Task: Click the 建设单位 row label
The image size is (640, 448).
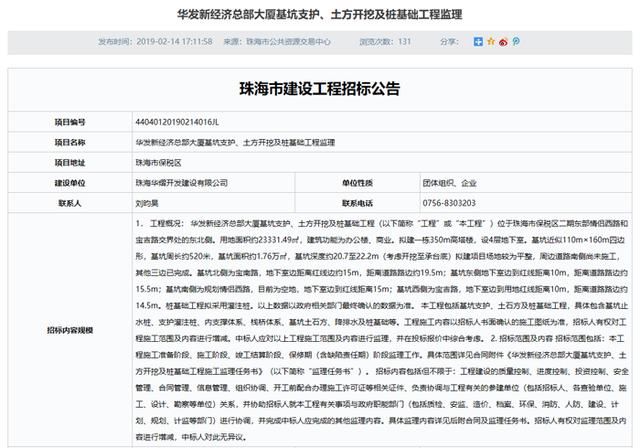Action: 70,183
